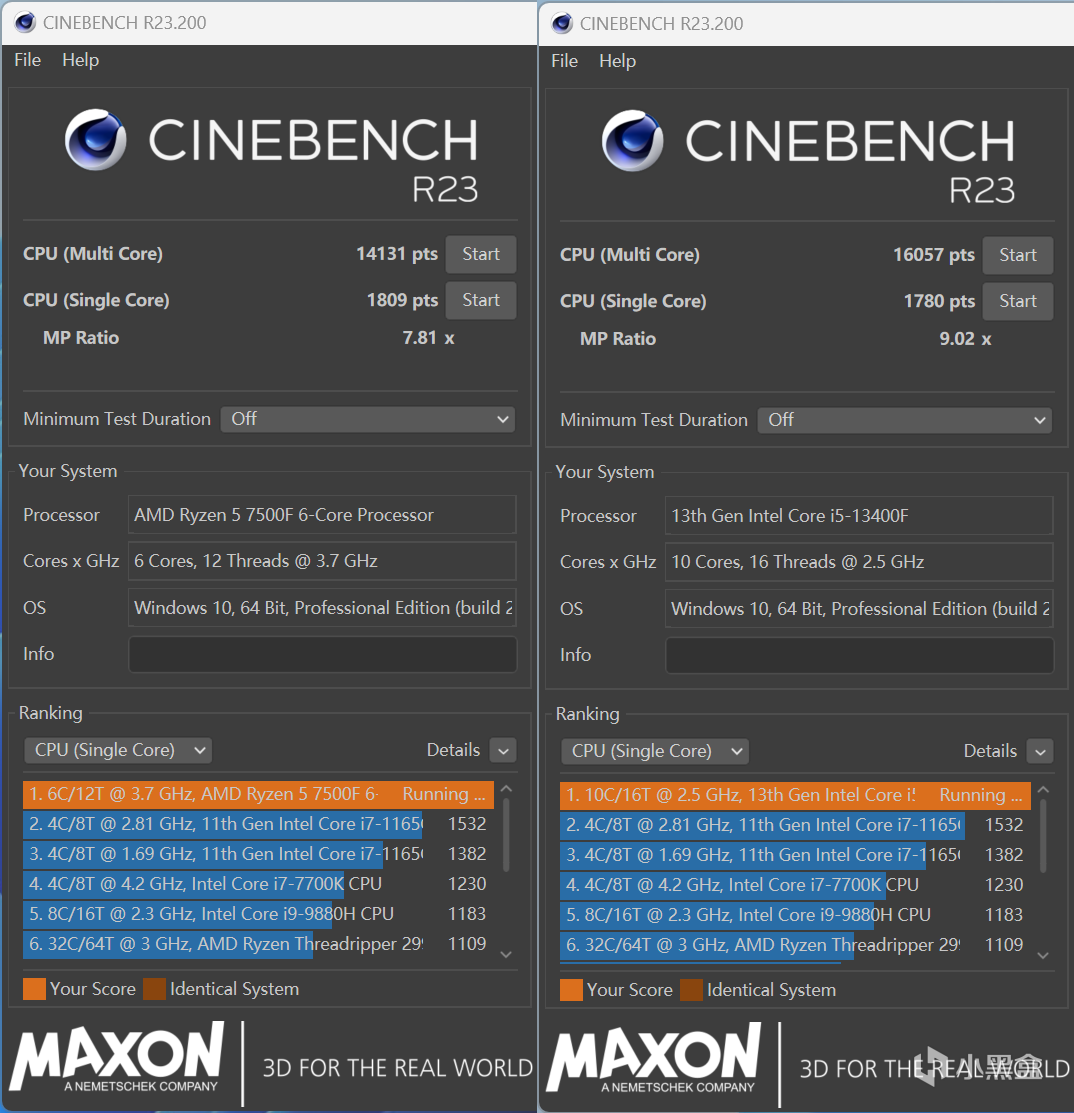1074x1113 pixels.
Task: Click OS field in left window
Action: pyautogui.click(x=322, y=608)
